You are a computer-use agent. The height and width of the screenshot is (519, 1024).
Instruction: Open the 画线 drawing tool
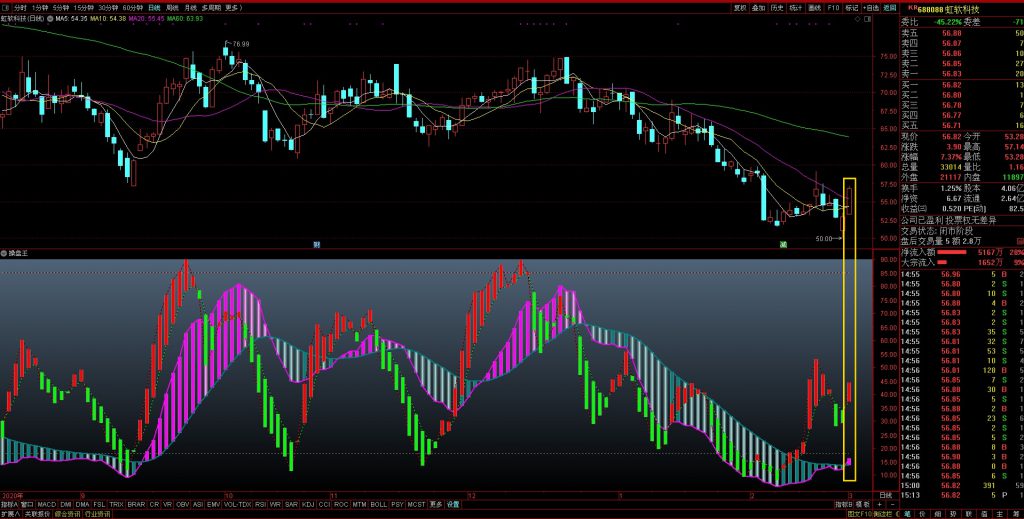click(x=814, y=7)
